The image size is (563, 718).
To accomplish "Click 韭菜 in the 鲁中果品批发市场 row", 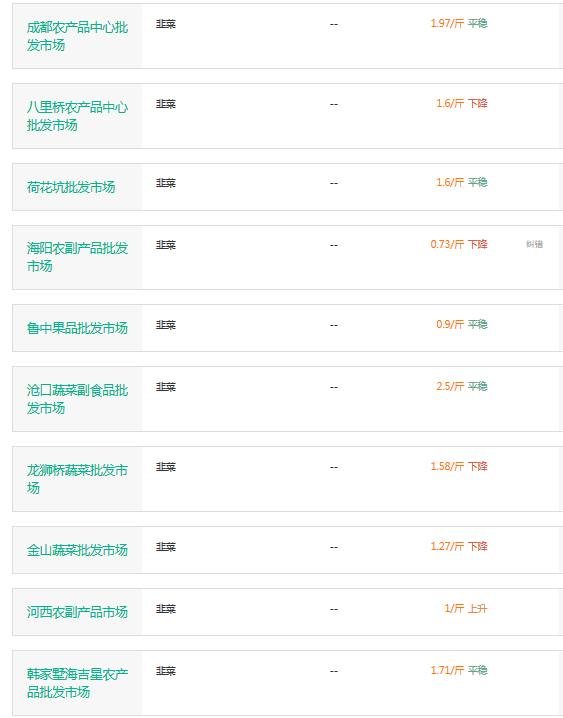I will pos(166,325).
